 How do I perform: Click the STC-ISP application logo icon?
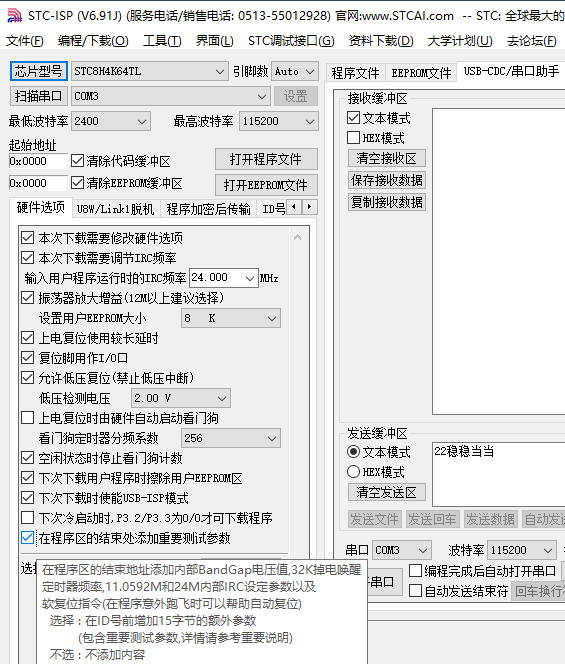(x=14, y=16)
